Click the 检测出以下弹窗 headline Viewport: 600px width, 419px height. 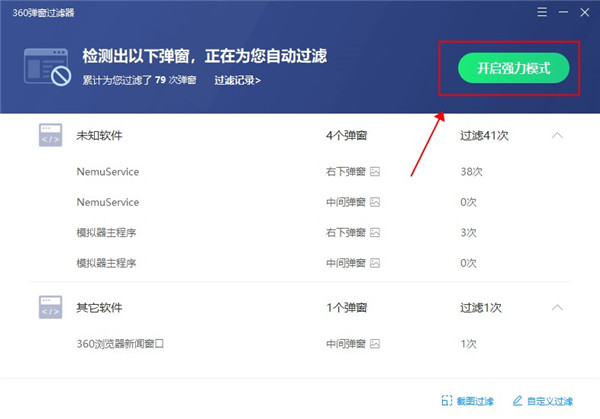click(204, 56)
